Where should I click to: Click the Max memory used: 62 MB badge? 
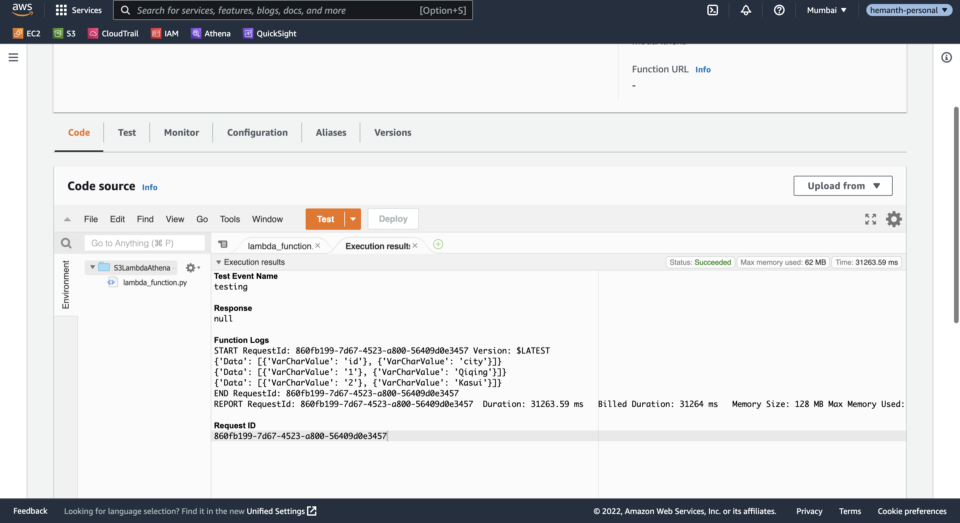click(x=782, y=262)
